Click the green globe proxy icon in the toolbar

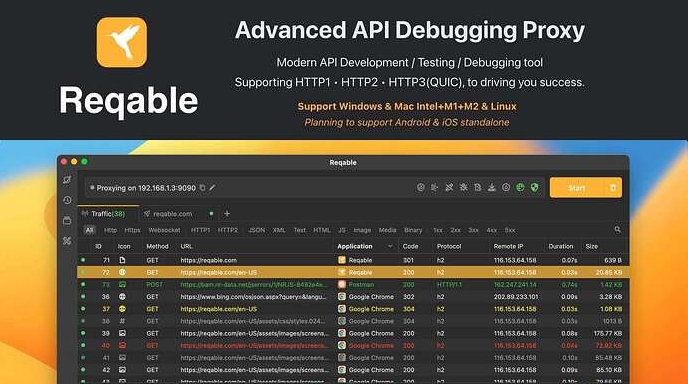point(520,187)
